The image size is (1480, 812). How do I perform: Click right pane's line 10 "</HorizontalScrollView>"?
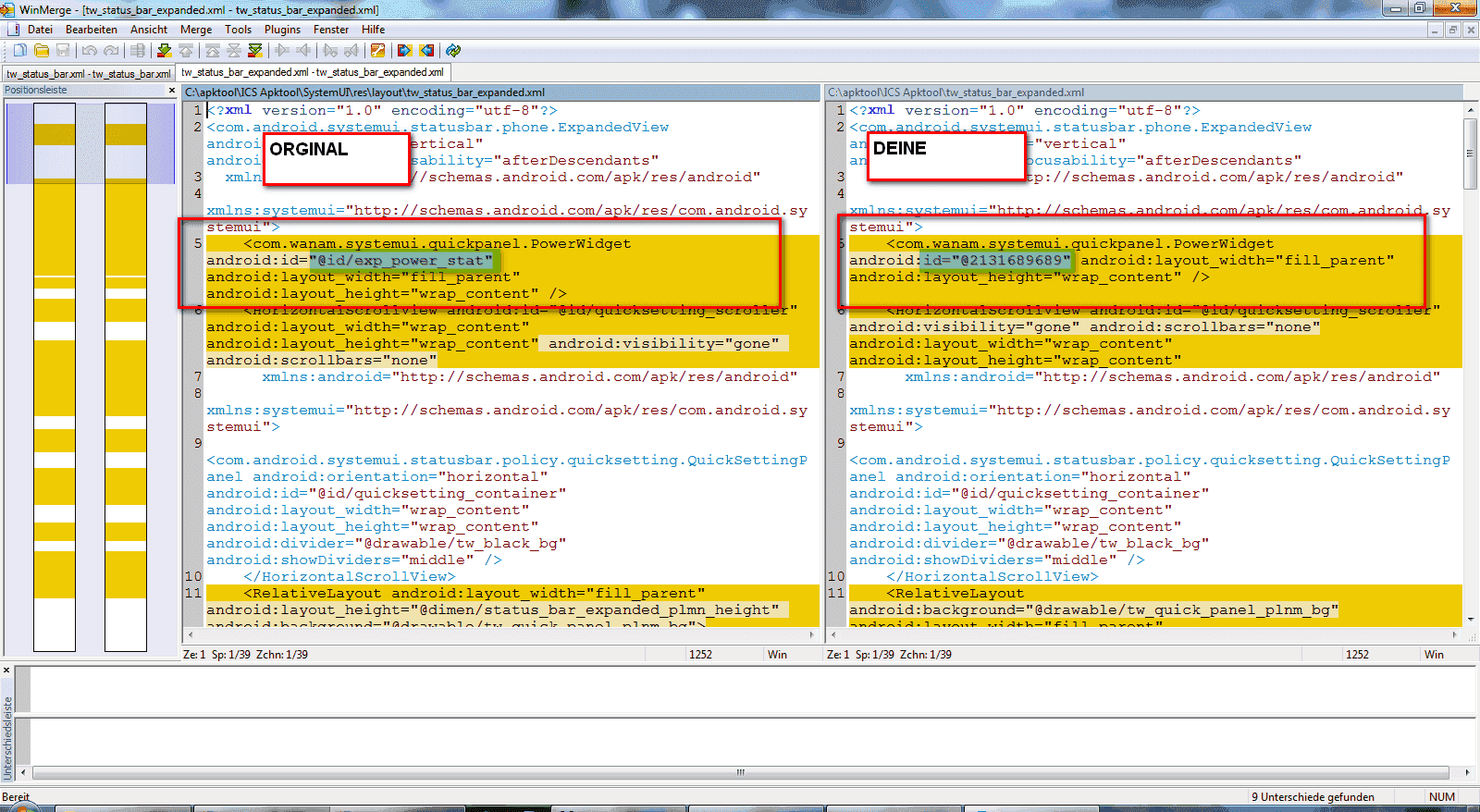click(x=993, y=577)
